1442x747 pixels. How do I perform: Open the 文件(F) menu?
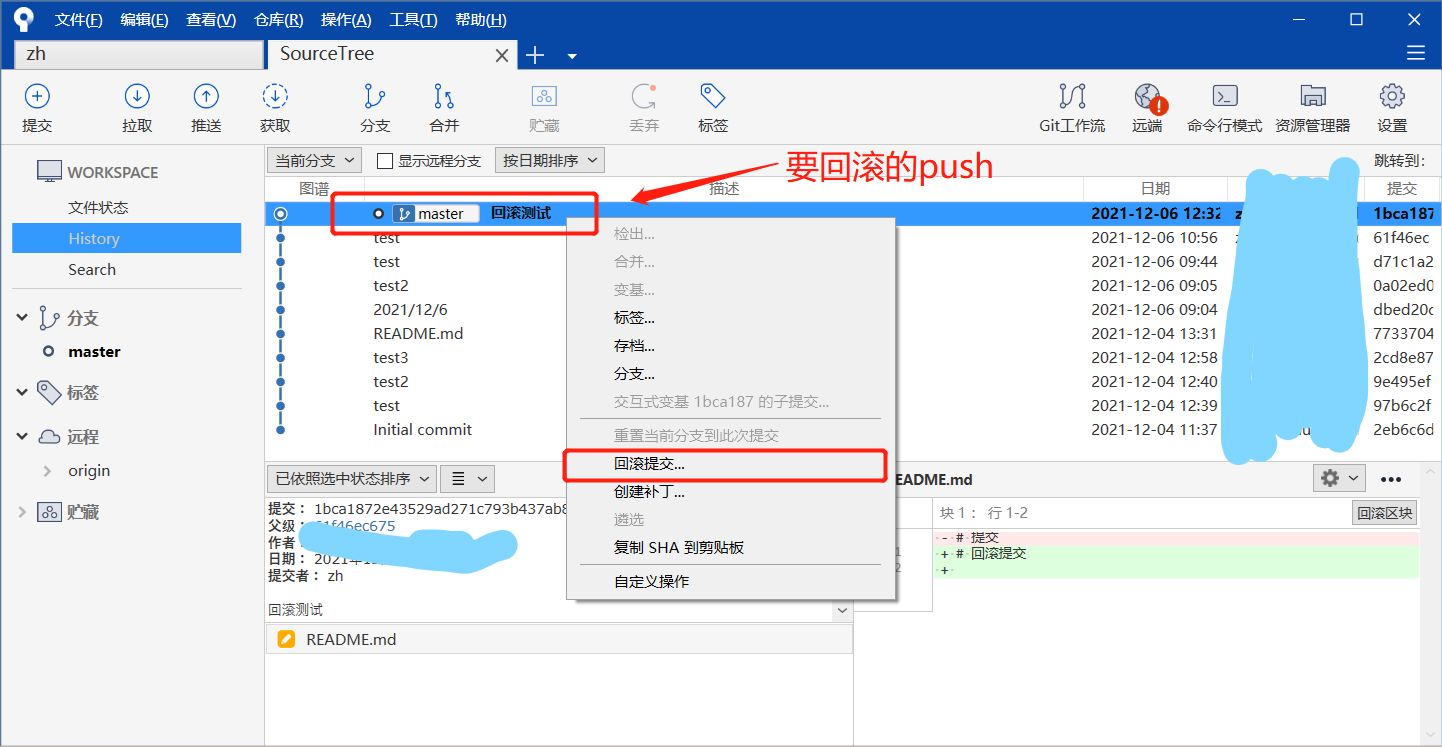(79, 20)
